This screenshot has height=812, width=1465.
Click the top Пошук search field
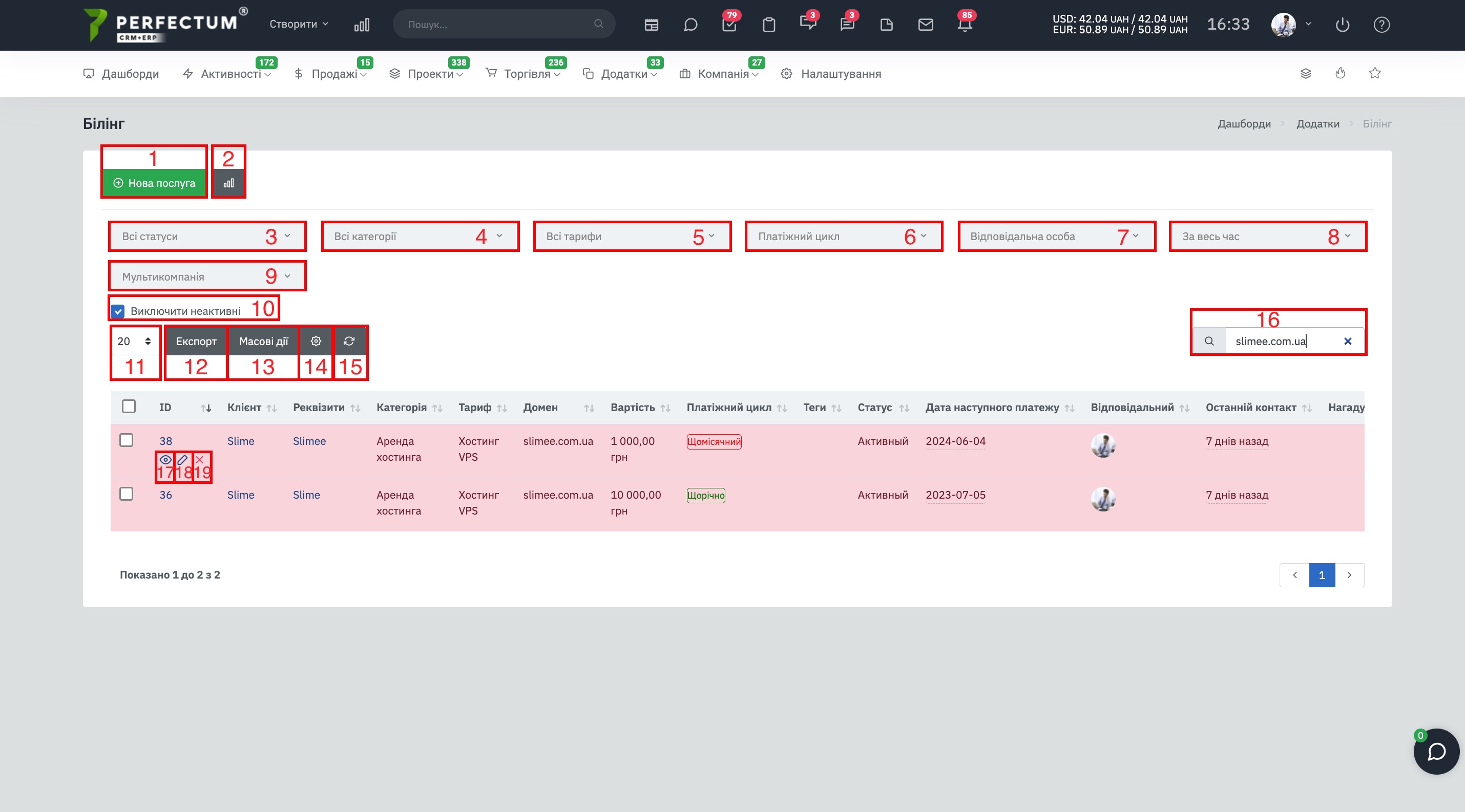504,24
